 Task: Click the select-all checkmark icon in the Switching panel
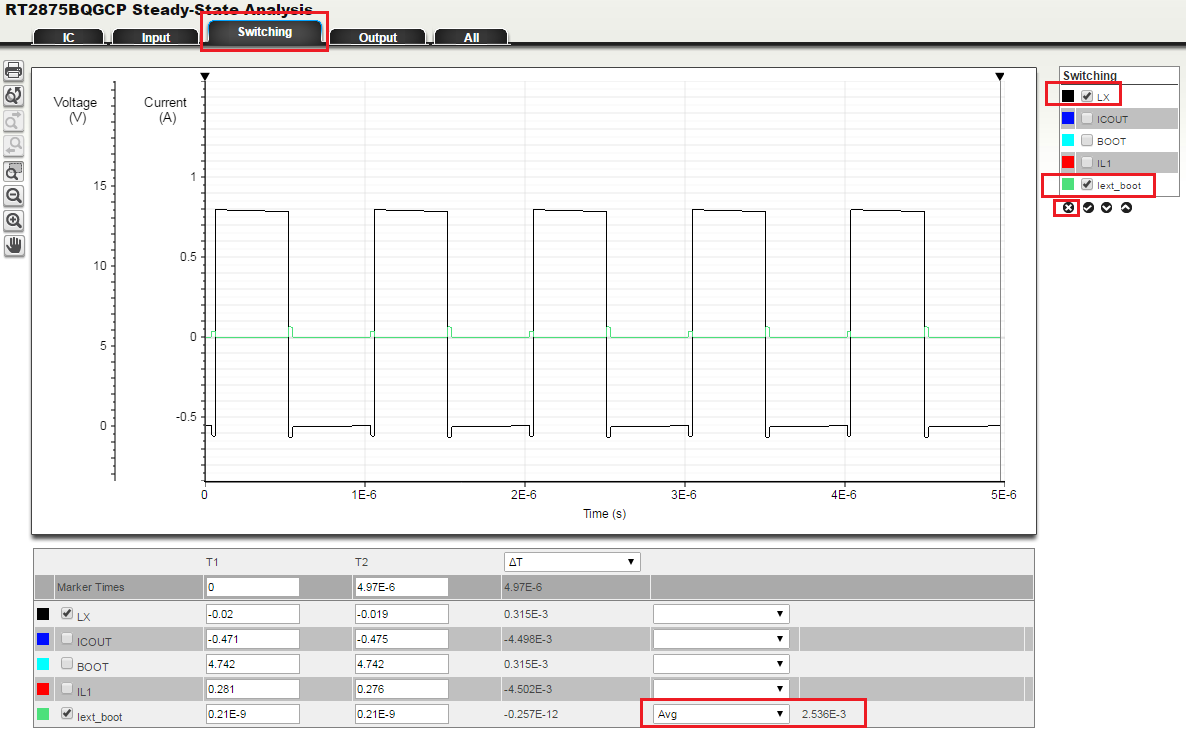[x=1088, y=208]
